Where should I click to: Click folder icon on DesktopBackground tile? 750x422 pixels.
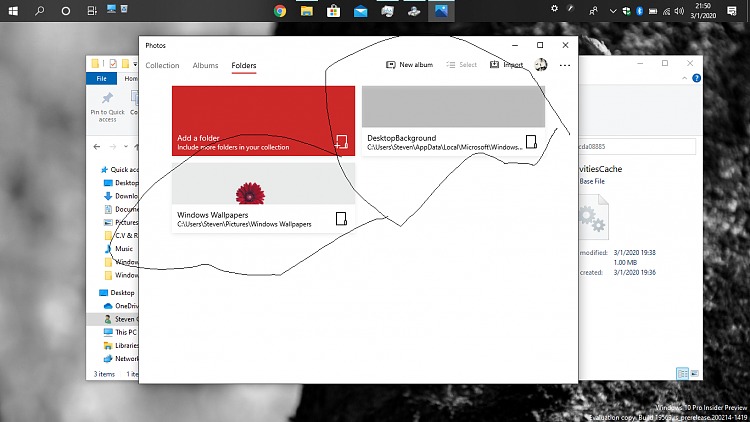[x=531, y=142]
